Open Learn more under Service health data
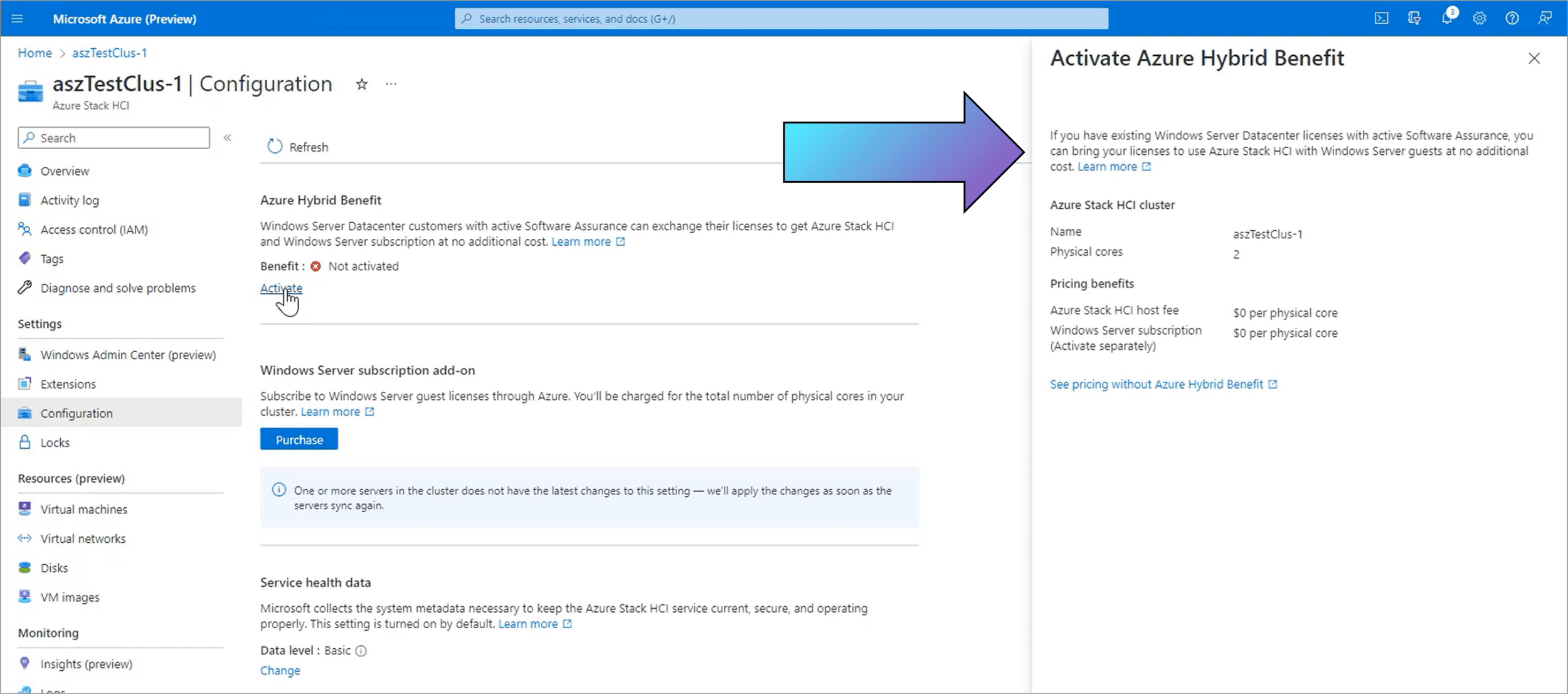 pos(534,624)
